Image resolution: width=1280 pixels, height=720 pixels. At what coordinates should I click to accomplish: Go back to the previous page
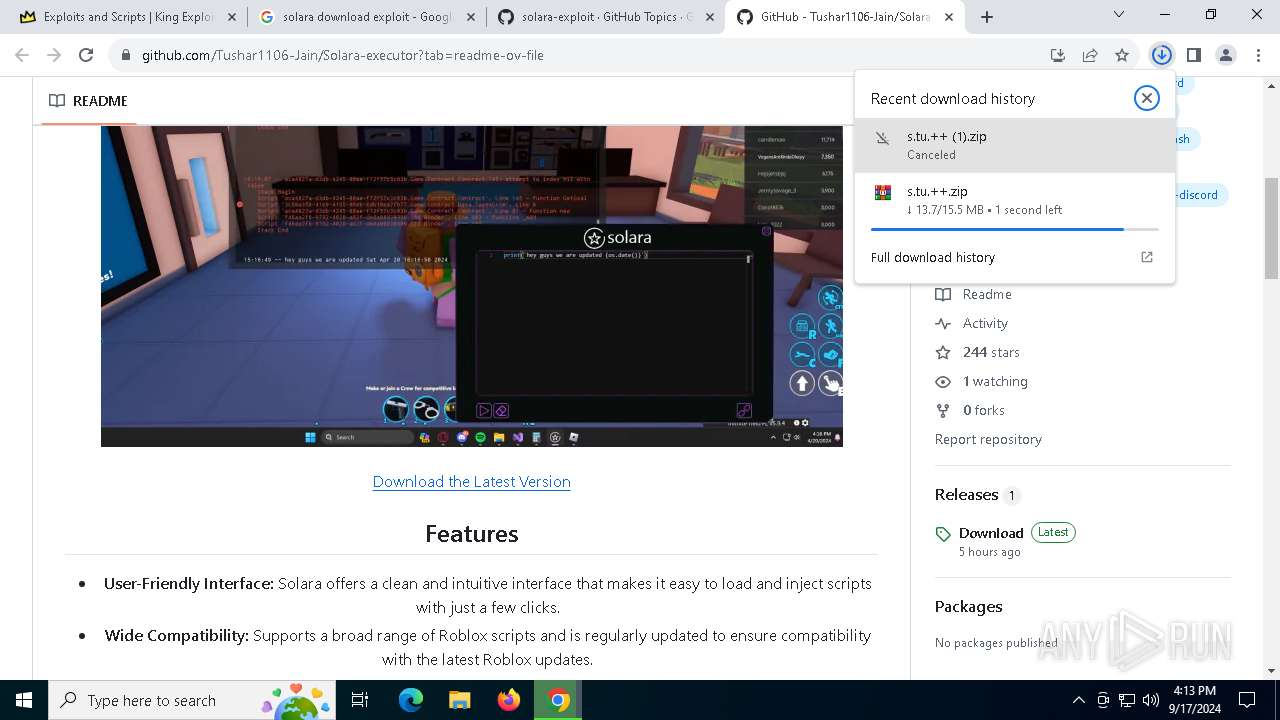pyautogui.click(x=24, y=55)
